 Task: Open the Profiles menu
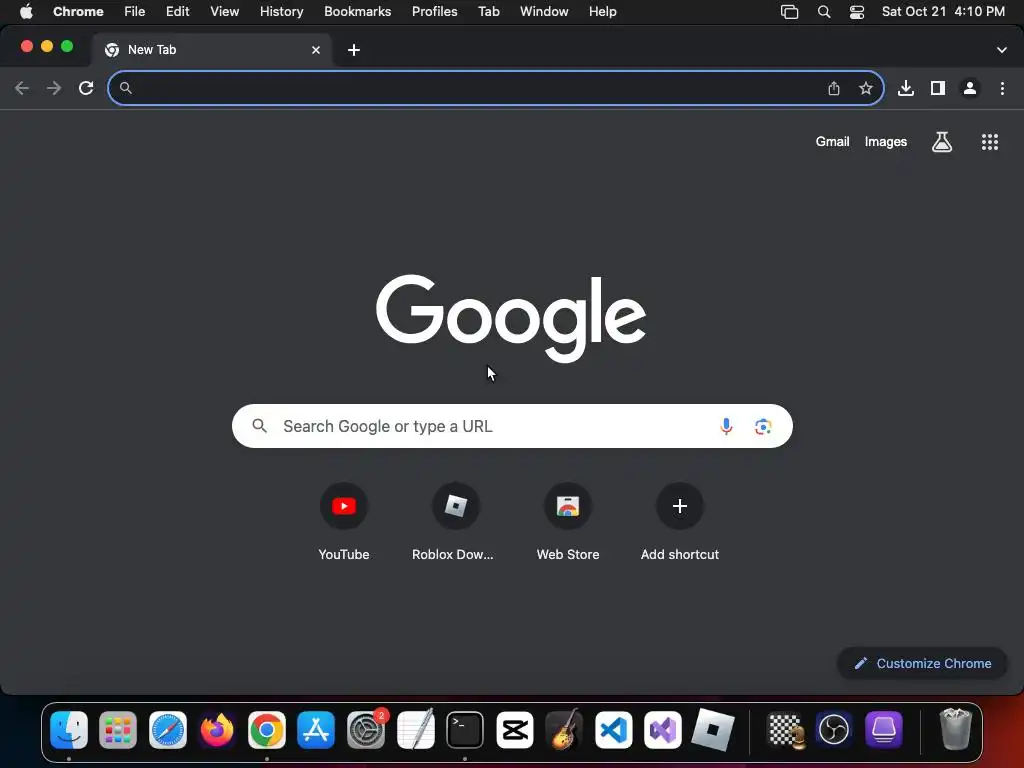(x=434, y=12)
